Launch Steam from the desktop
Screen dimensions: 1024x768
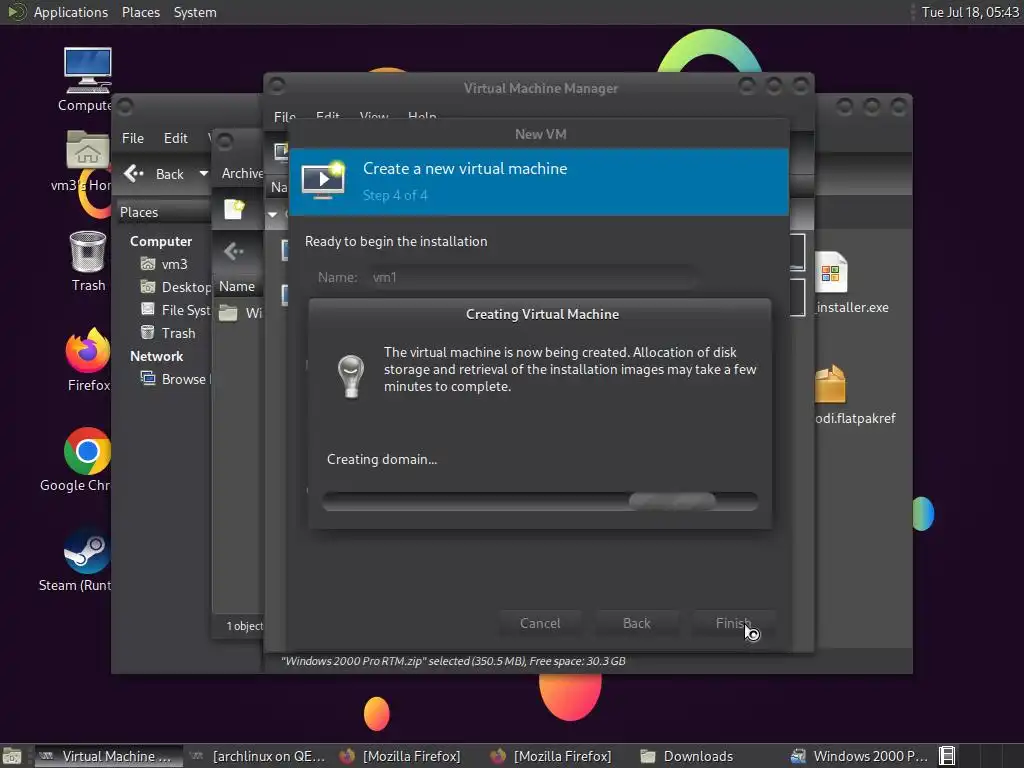(x=87, y=551)
